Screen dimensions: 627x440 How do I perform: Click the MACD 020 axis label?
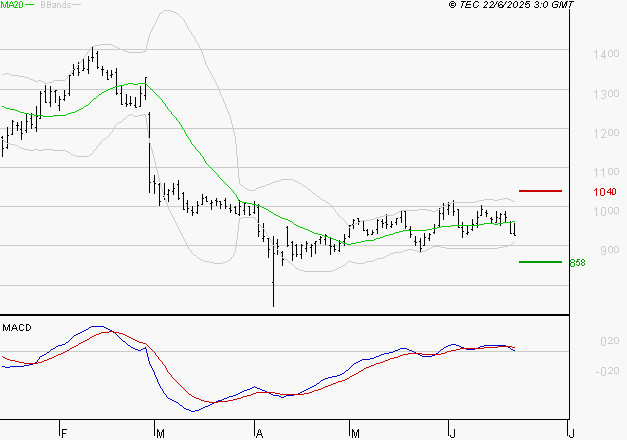pos(609,341)
